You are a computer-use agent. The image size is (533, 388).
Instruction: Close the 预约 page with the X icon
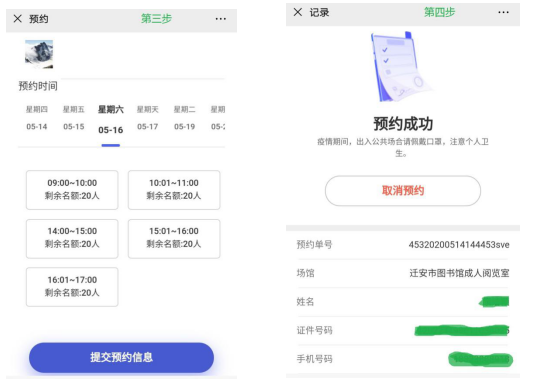point(18,19)
